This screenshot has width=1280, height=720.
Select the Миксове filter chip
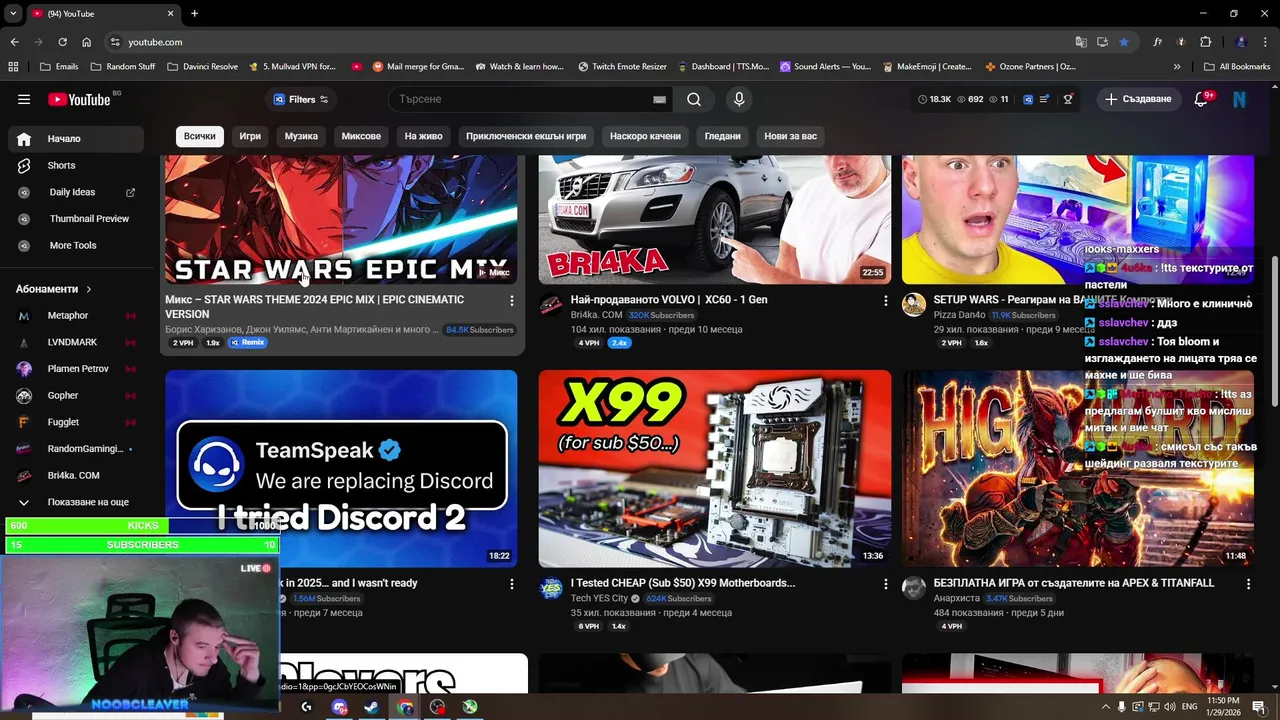[x=361, y=136]
